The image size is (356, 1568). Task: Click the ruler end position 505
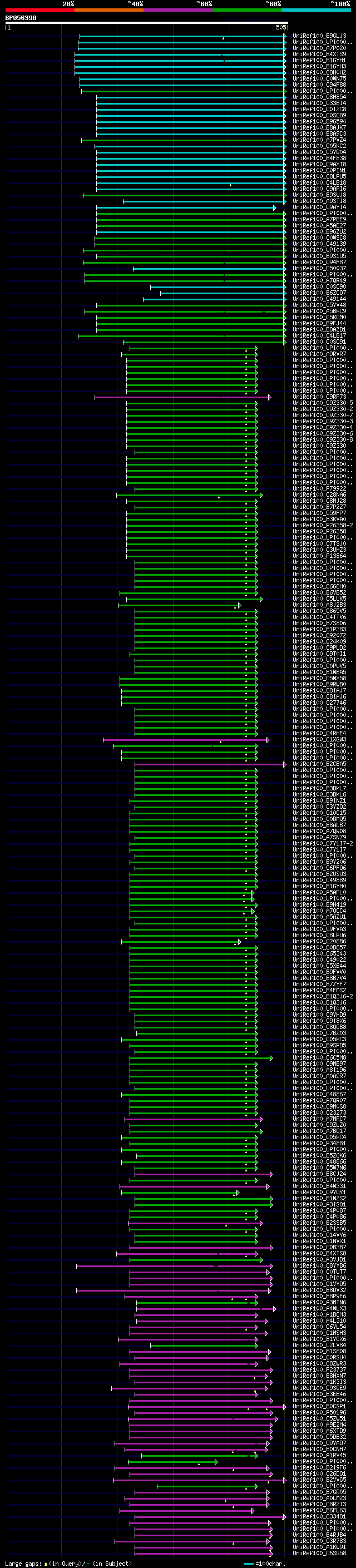pyautogui.click(x=280, y=27)
